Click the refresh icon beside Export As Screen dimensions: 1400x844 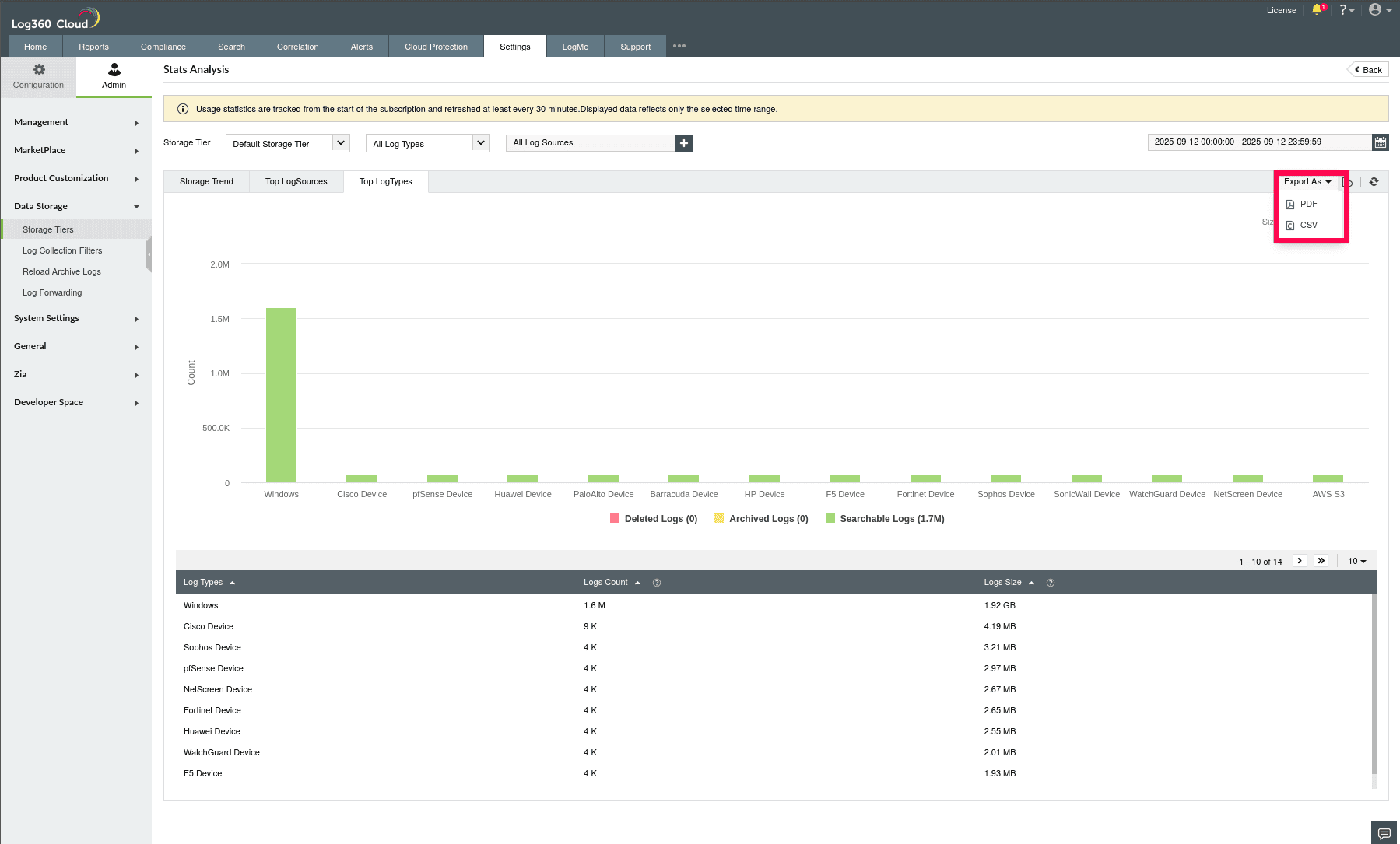tap(1374, 182)
